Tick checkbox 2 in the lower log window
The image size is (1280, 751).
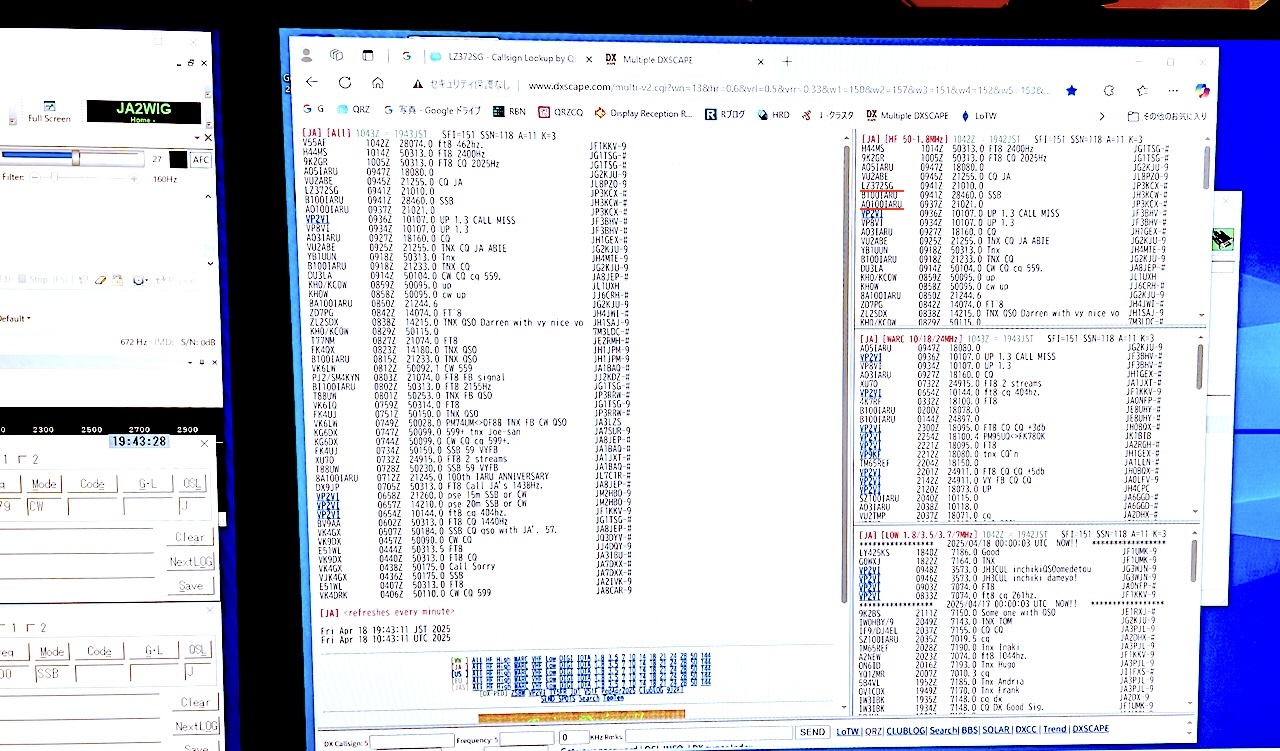[x=29, y=627]
